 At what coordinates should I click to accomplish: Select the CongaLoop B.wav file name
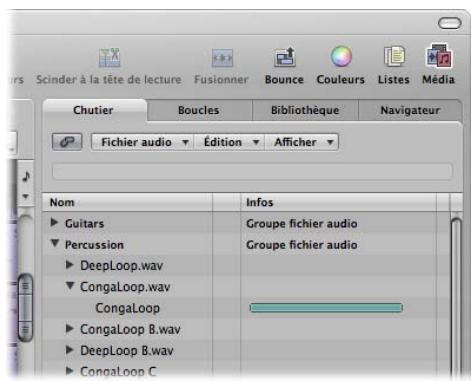click(x=130, y=330)
